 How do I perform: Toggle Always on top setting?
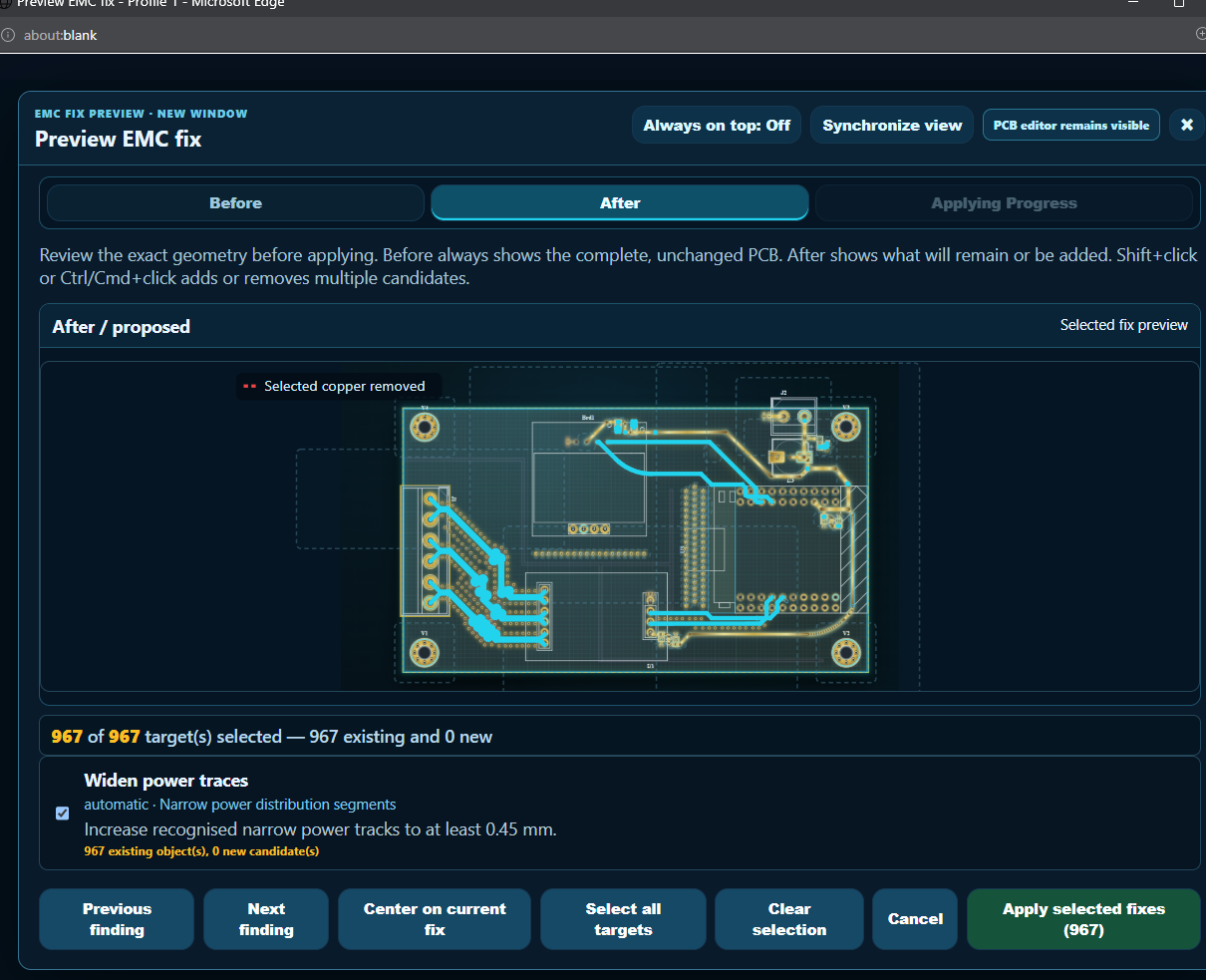pos(717,126)
